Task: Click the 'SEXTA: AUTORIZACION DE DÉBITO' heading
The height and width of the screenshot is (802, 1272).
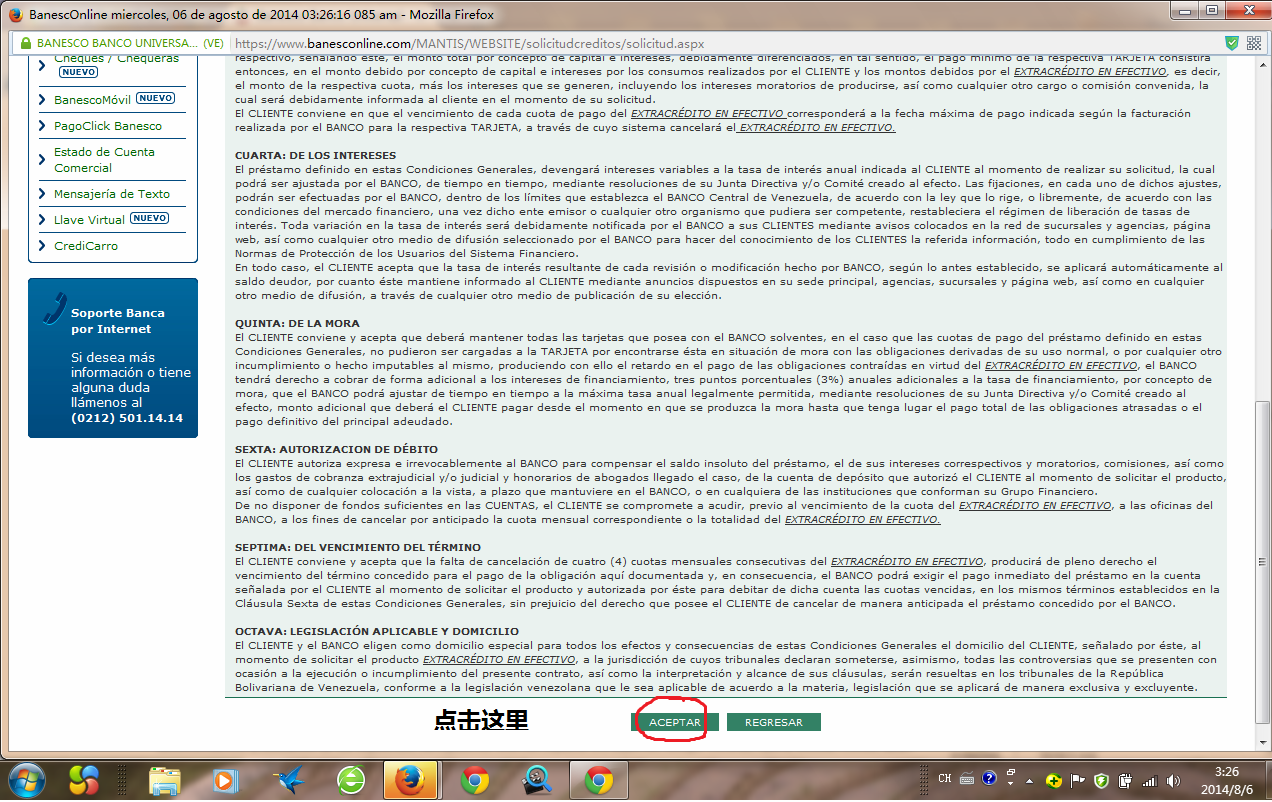Action: (336, 449)
